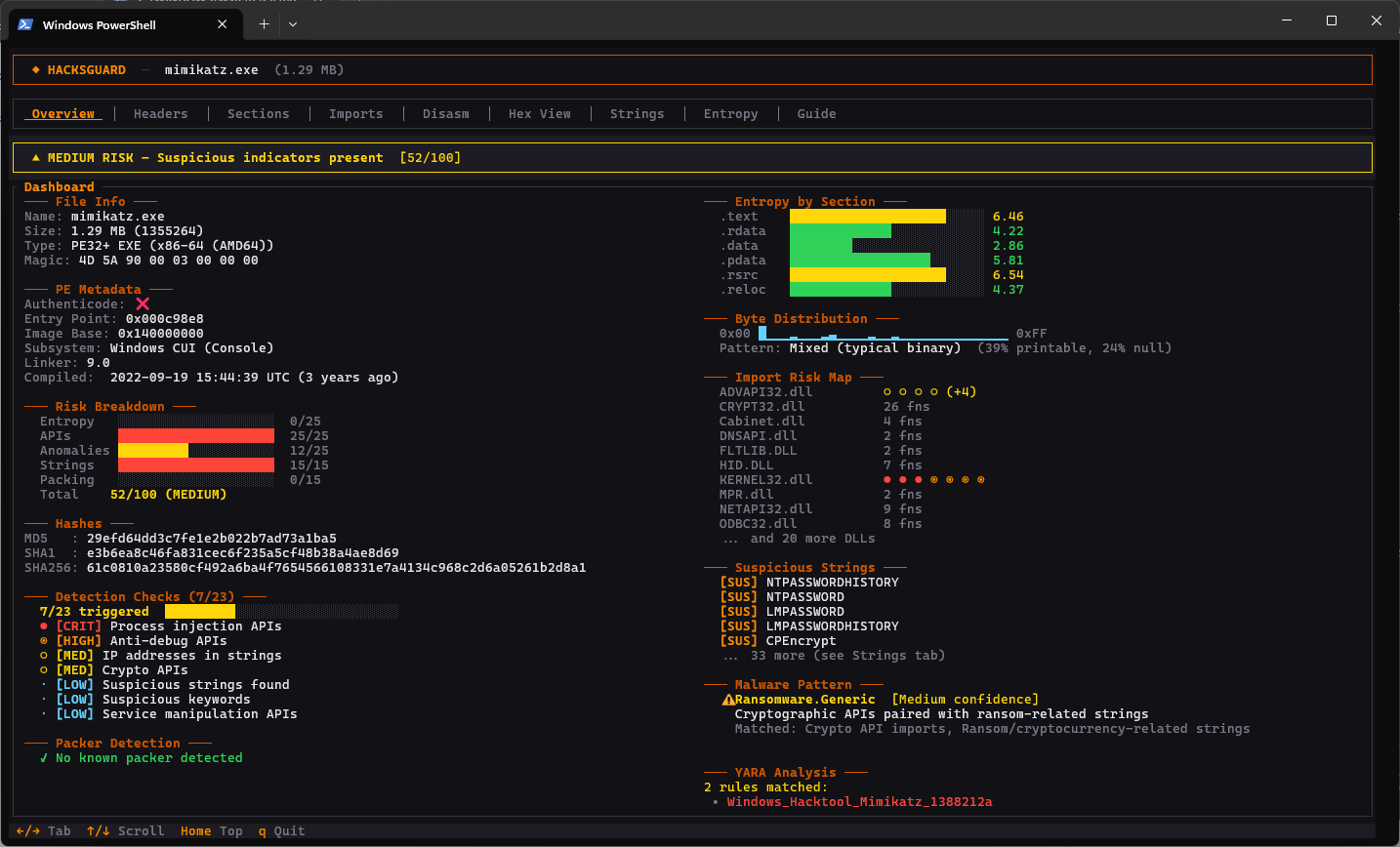Screen dimensions: 1400x847
Task: Open the Strings tab
Action: 638,114
